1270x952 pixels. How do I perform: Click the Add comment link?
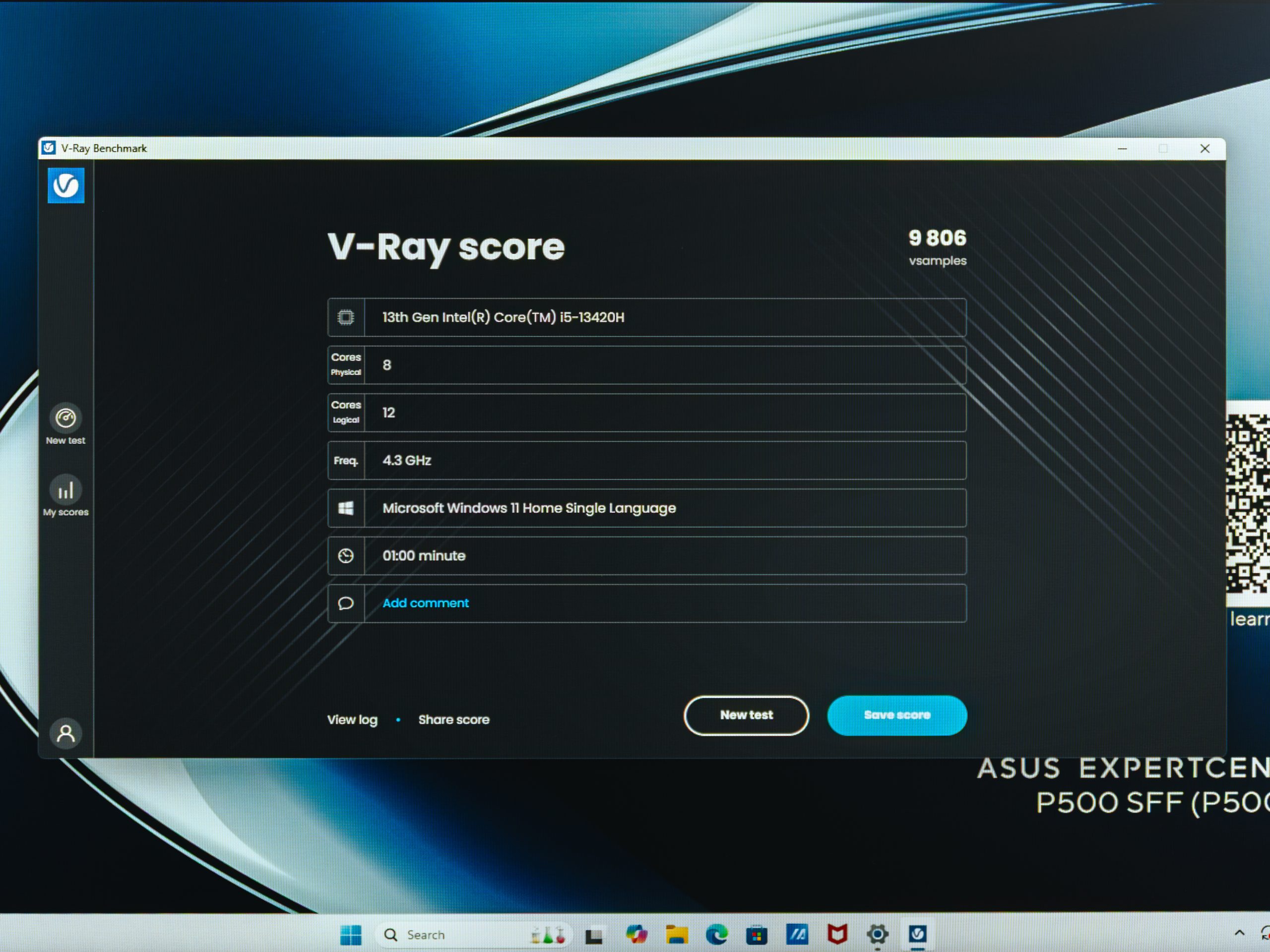pyautogui.click(x=426, y=603)
